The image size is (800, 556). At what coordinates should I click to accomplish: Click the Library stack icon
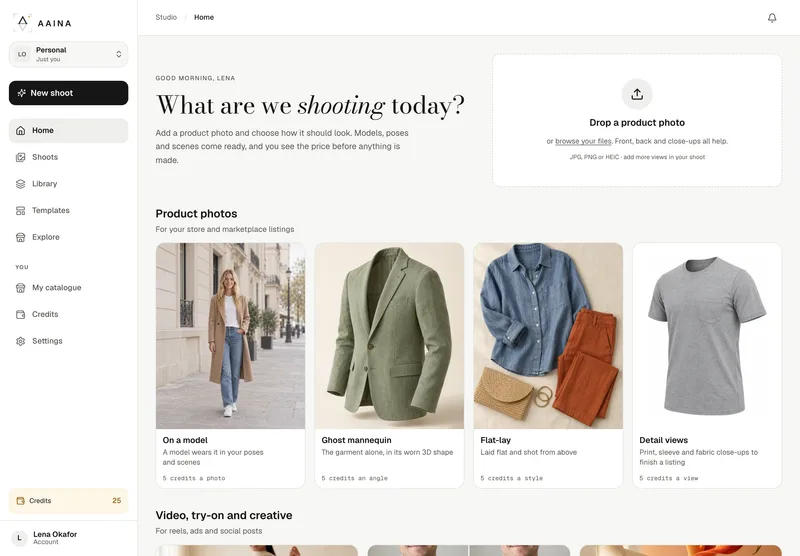coord(20,184)
